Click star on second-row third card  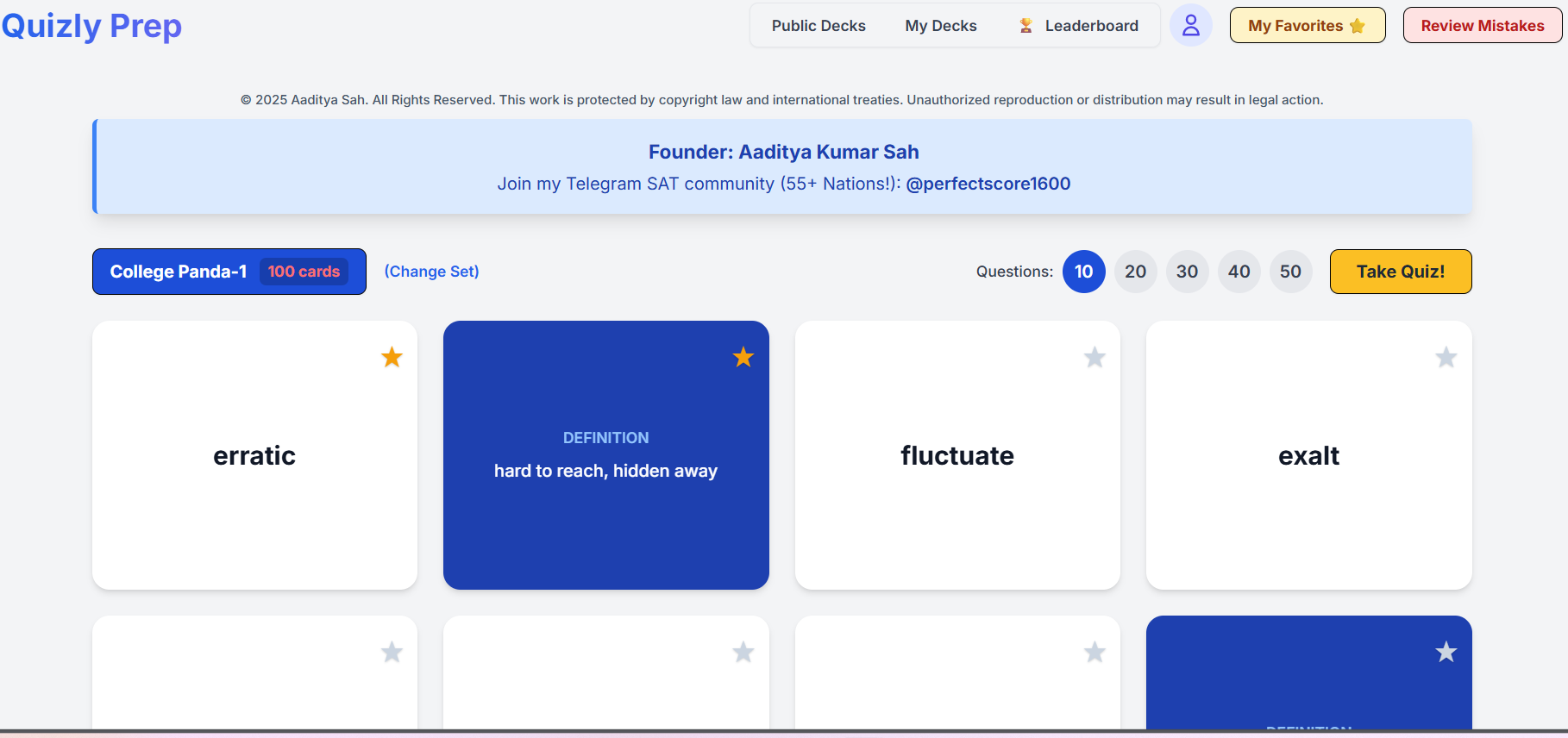tap(1094, 652)
